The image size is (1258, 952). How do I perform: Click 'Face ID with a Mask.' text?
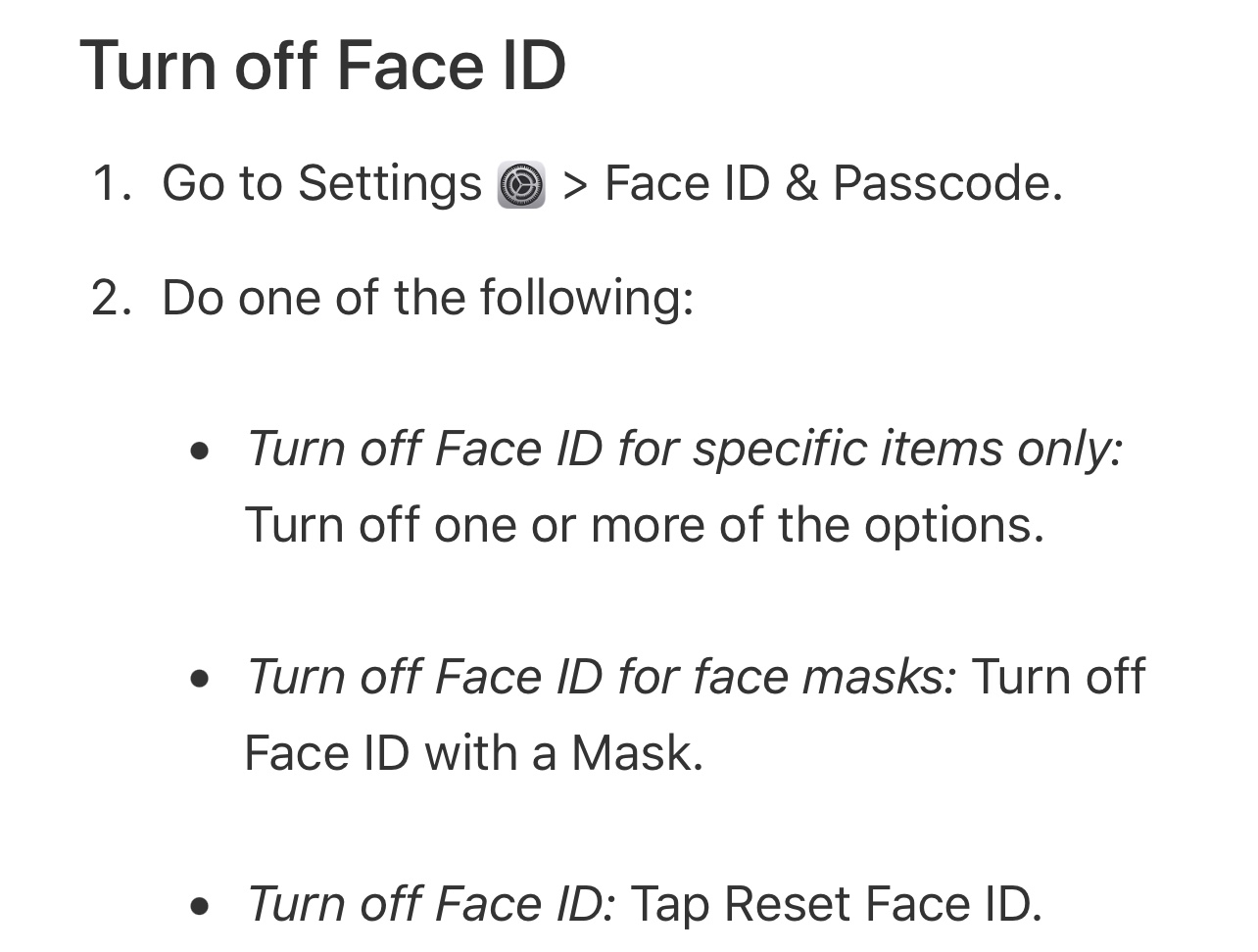point(473,753)
